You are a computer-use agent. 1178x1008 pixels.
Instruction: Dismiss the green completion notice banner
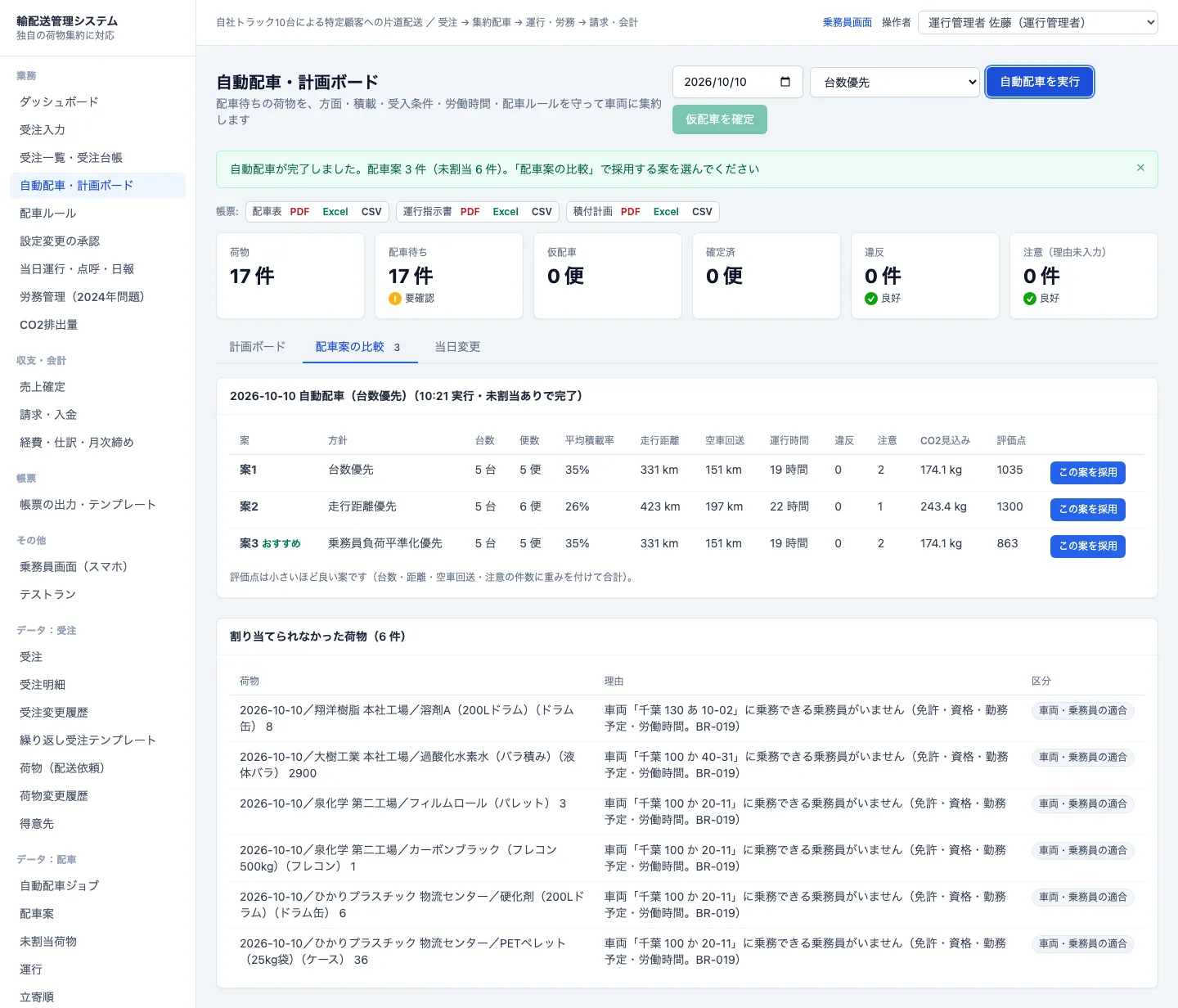point(1140,168)
